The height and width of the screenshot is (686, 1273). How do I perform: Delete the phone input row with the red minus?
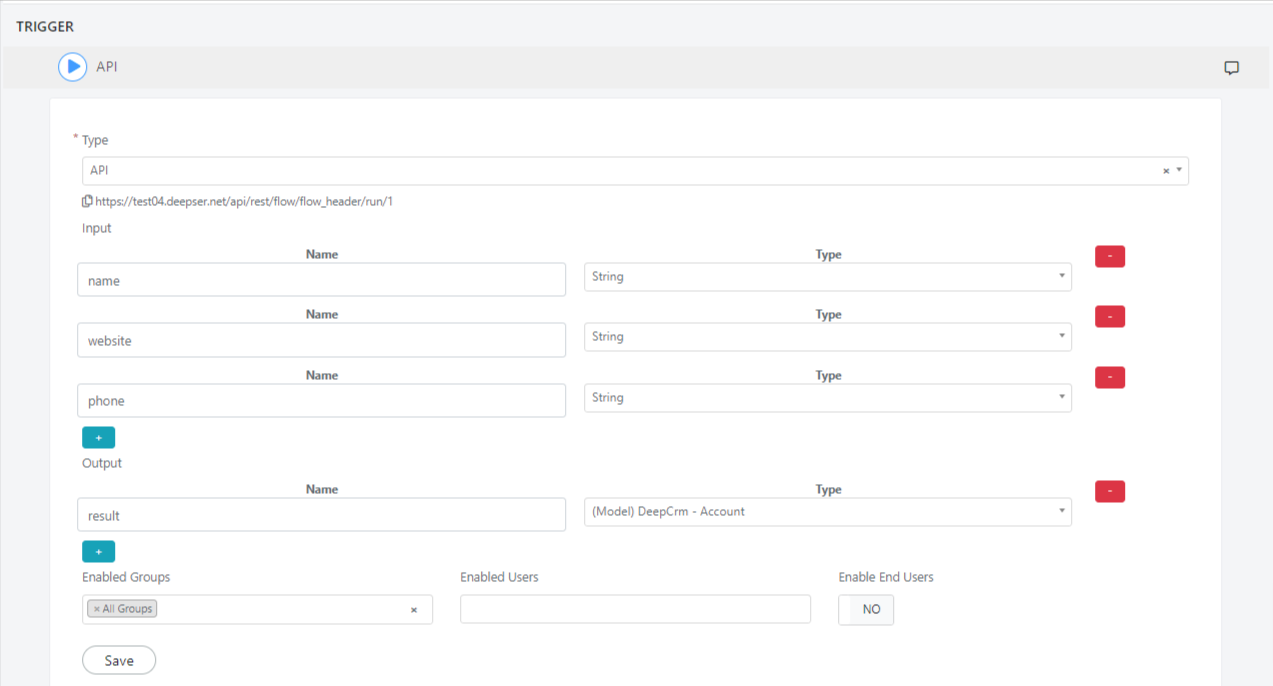pyautogui.click(x=1110, y=378)
